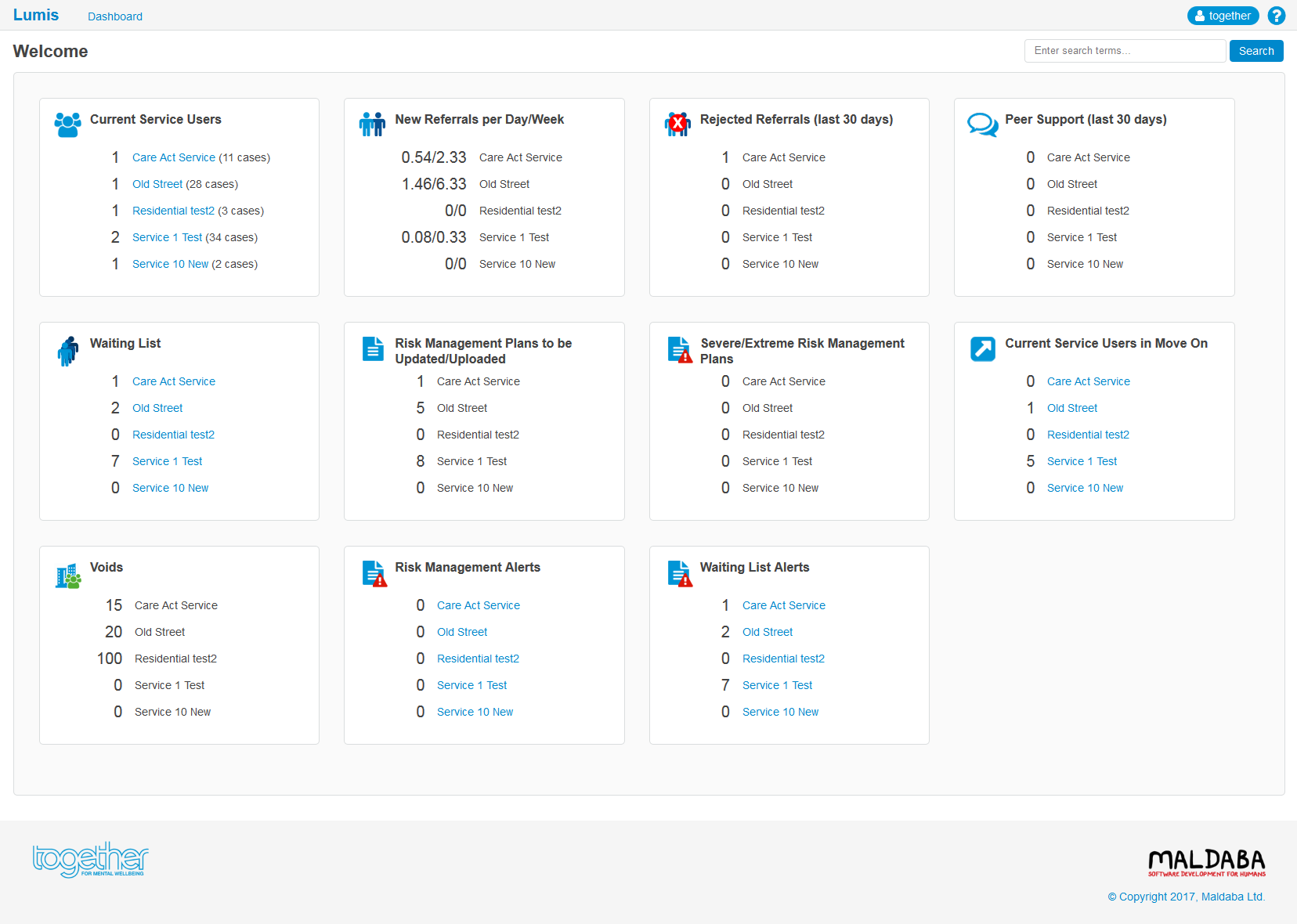Click the Move On arrow icon
Viewport: 1297px width, 924px height.
982,348
